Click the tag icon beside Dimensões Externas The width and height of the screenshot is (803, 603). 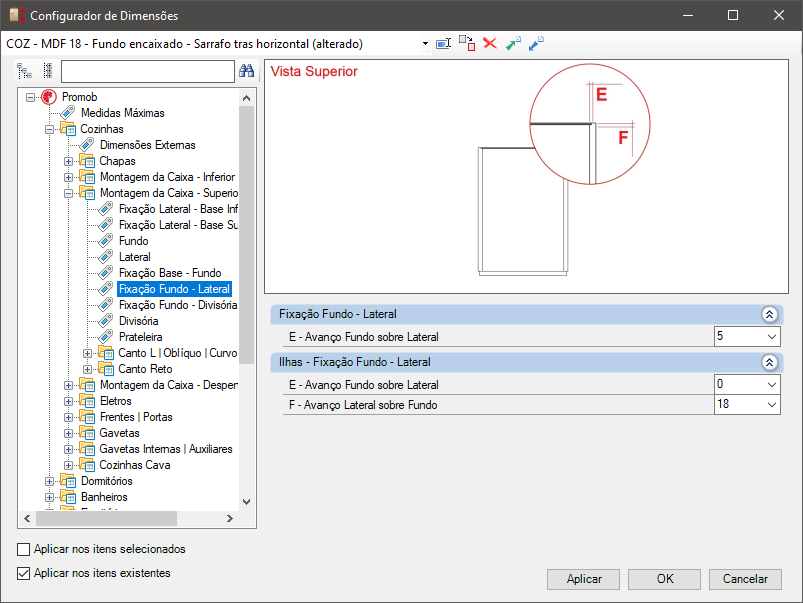tap(87, 145)
